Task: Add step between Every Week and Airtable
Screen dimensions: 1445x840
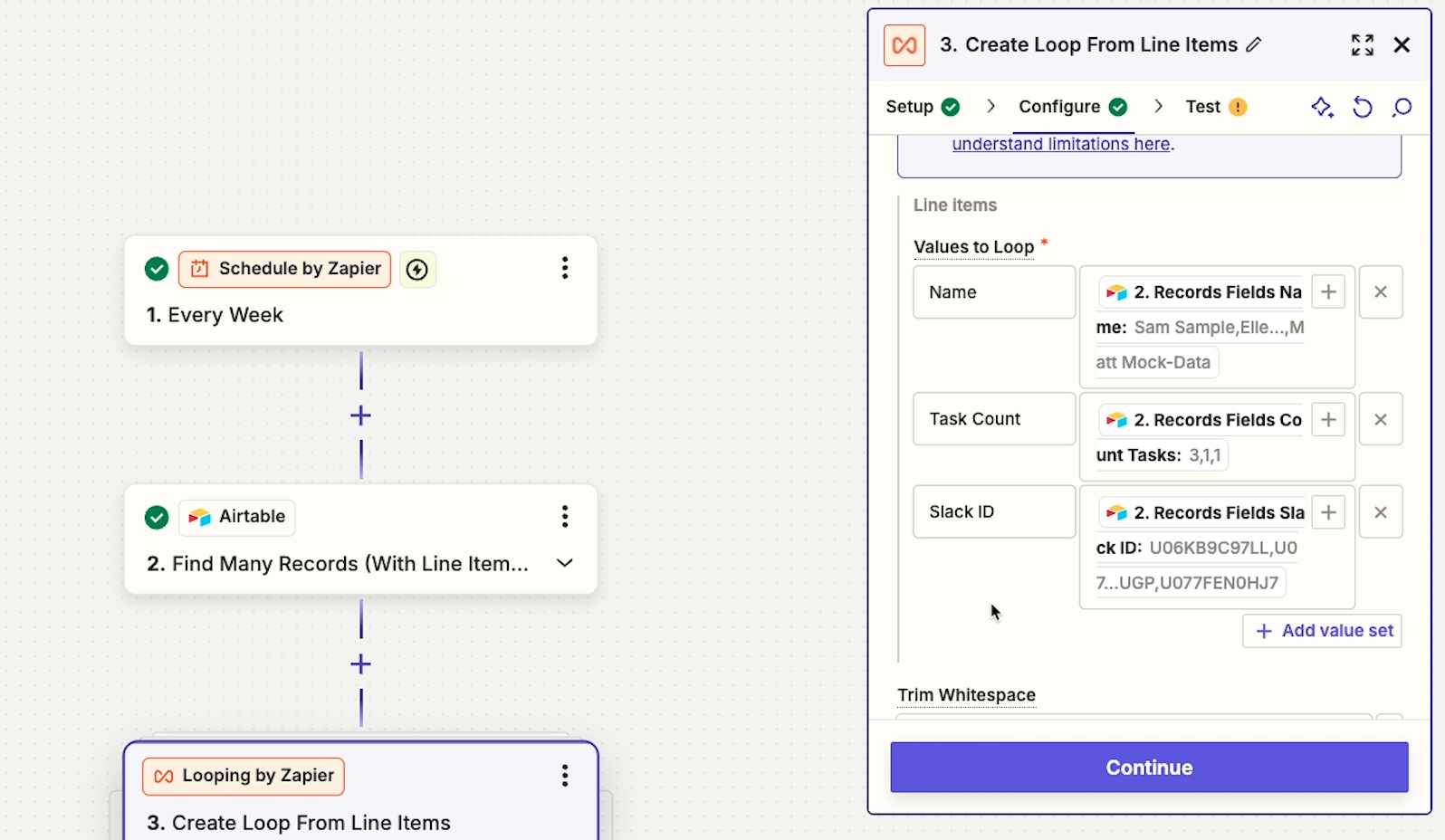Action: coord(361,415)
